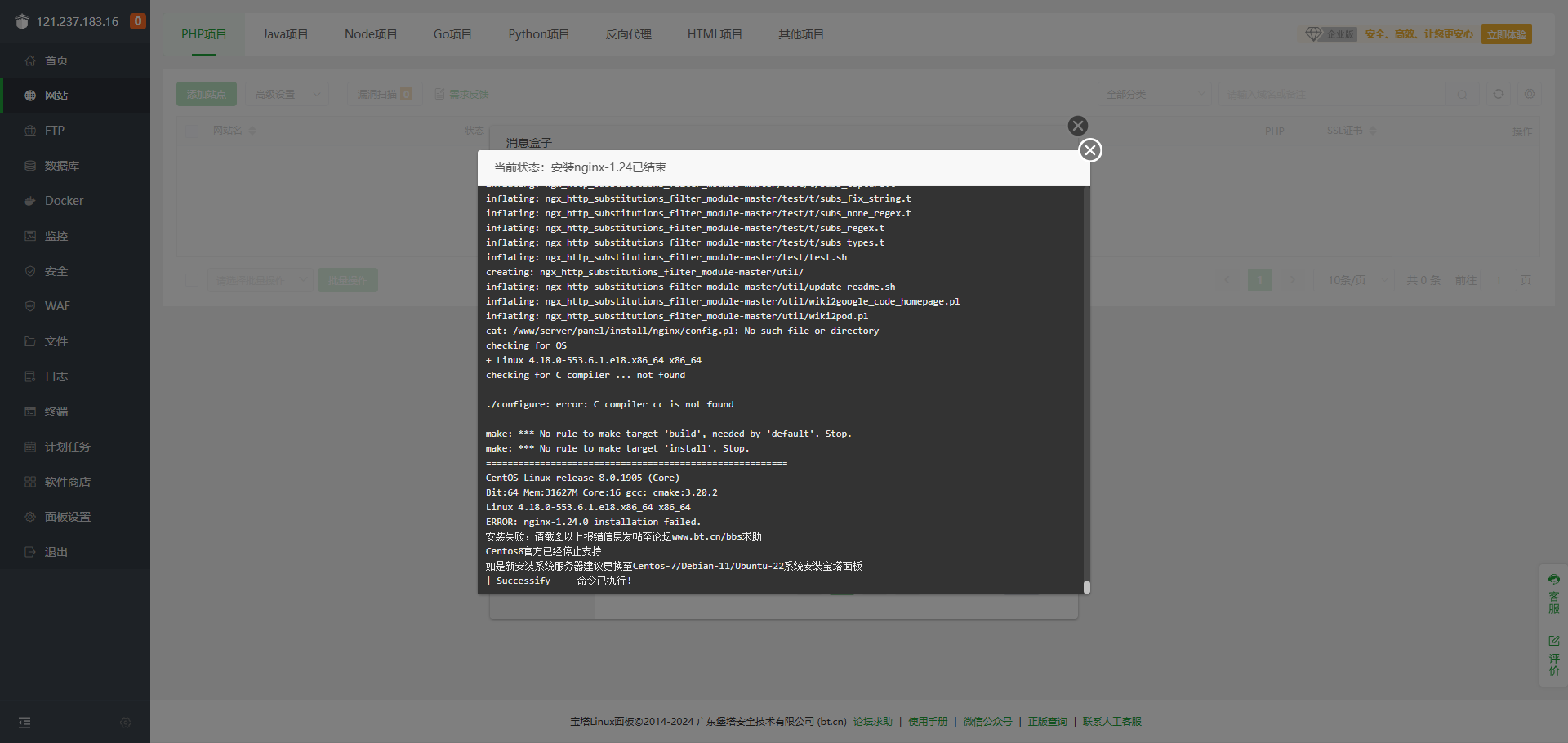Image resolution: width=1568 pixels, height=743 pixels.
Task: Click page 1 pagination button
Action: pos(1260,280)
